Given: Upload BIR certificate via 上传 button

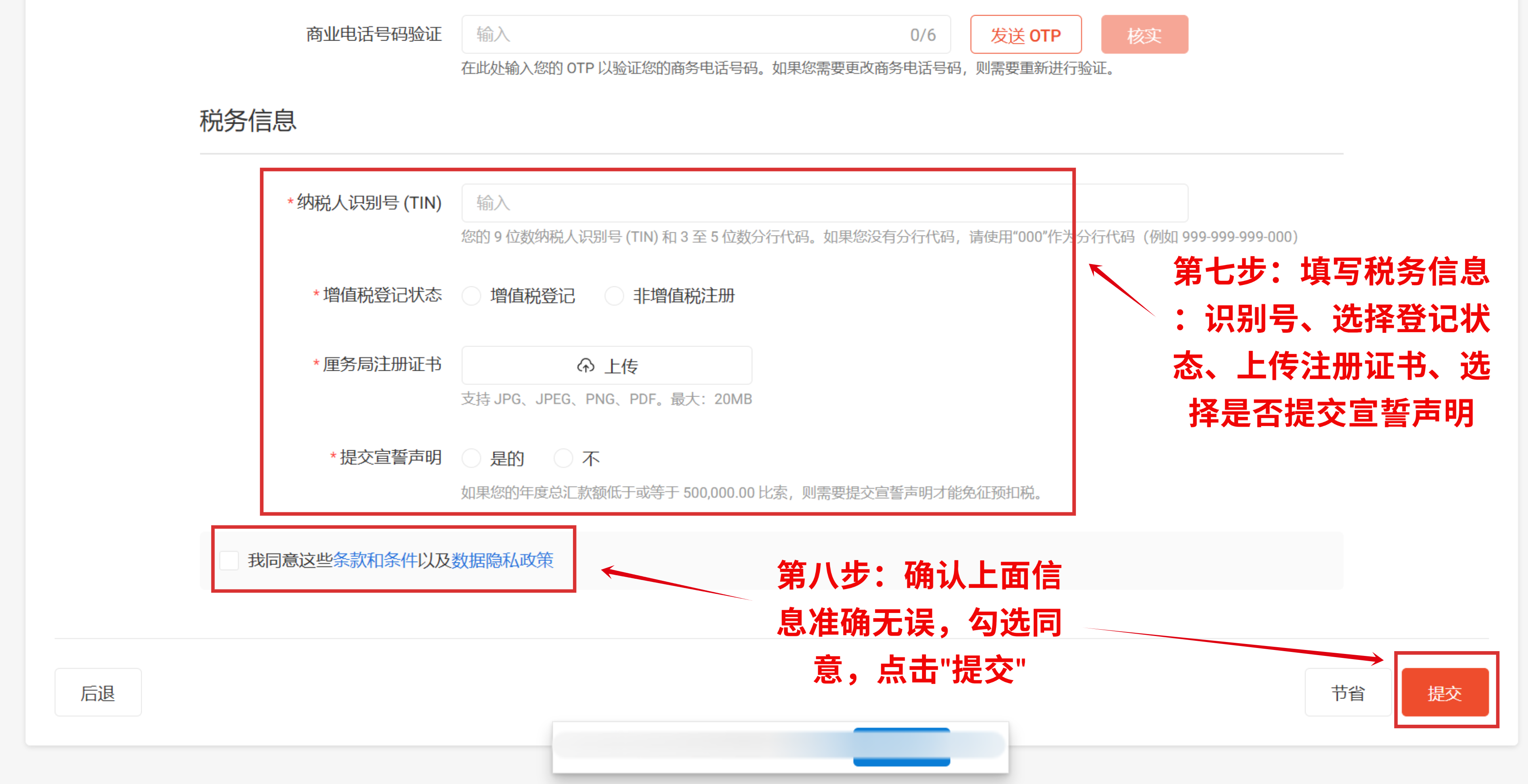Looking at the screenshot, I should 607,366.
